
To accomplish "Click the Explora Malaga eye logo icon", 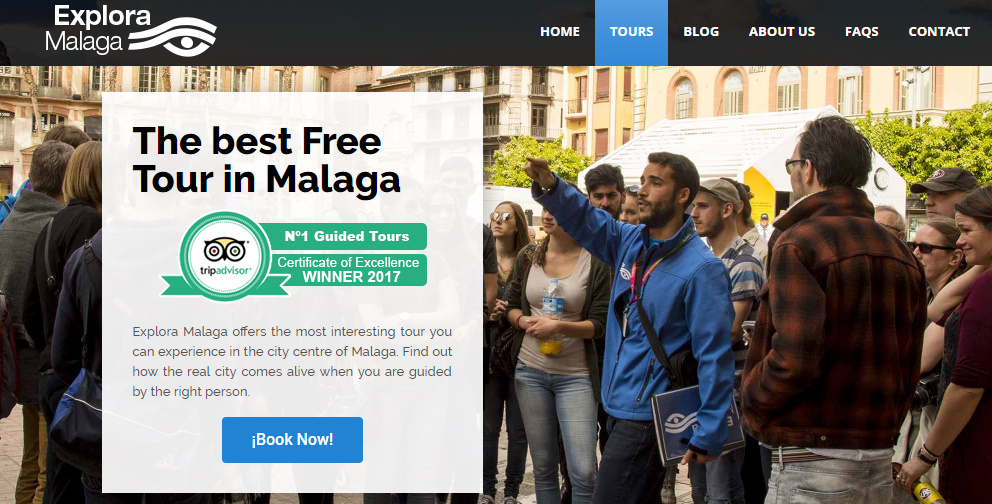I will click(x=173, y=37).
